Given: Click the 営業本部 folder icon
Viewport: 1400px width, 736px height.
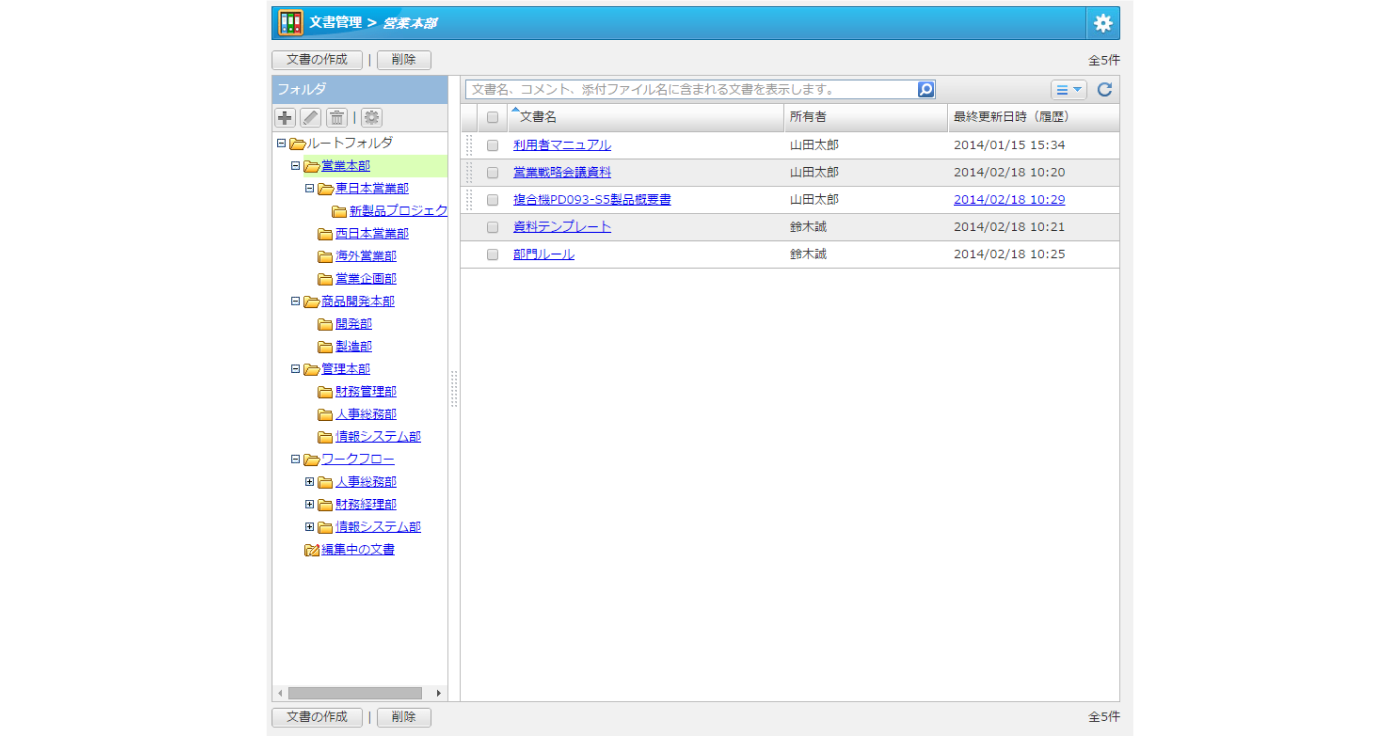Looking at the screenshot, I should pyautogui.click(x=311, y=166).
